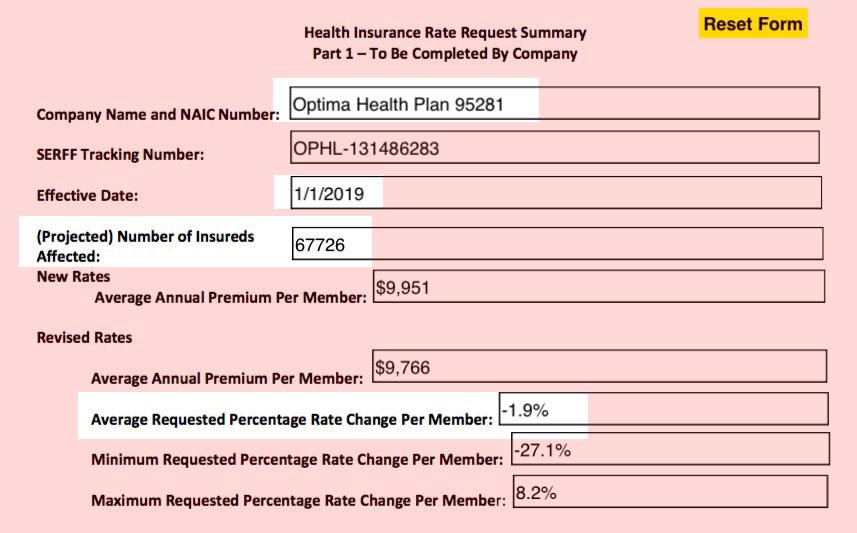Click the Effective Date label
857x533 pixels.
[87, 196]
